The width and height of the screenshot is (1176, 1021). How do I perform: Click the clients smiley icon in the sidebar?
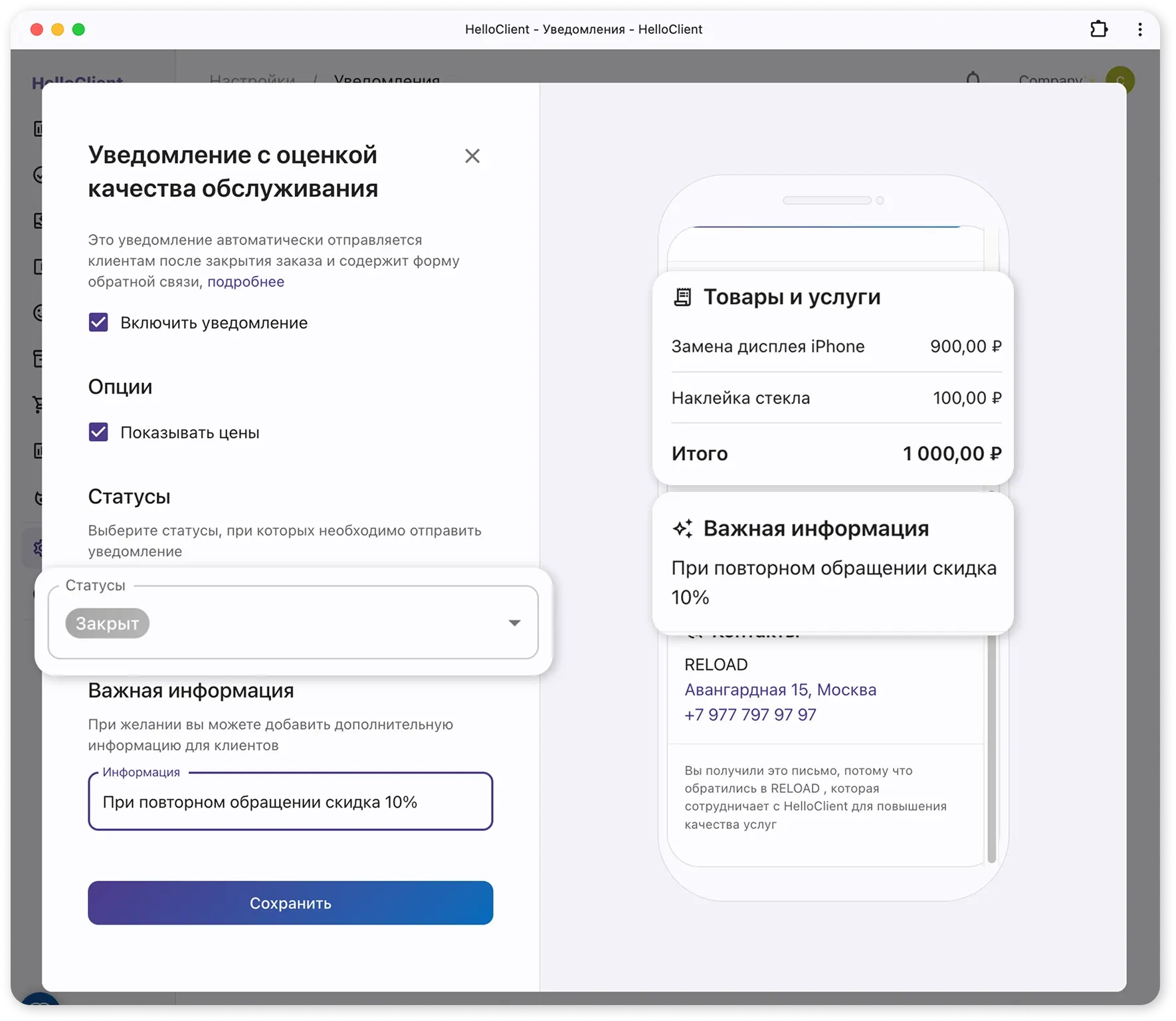38,312
